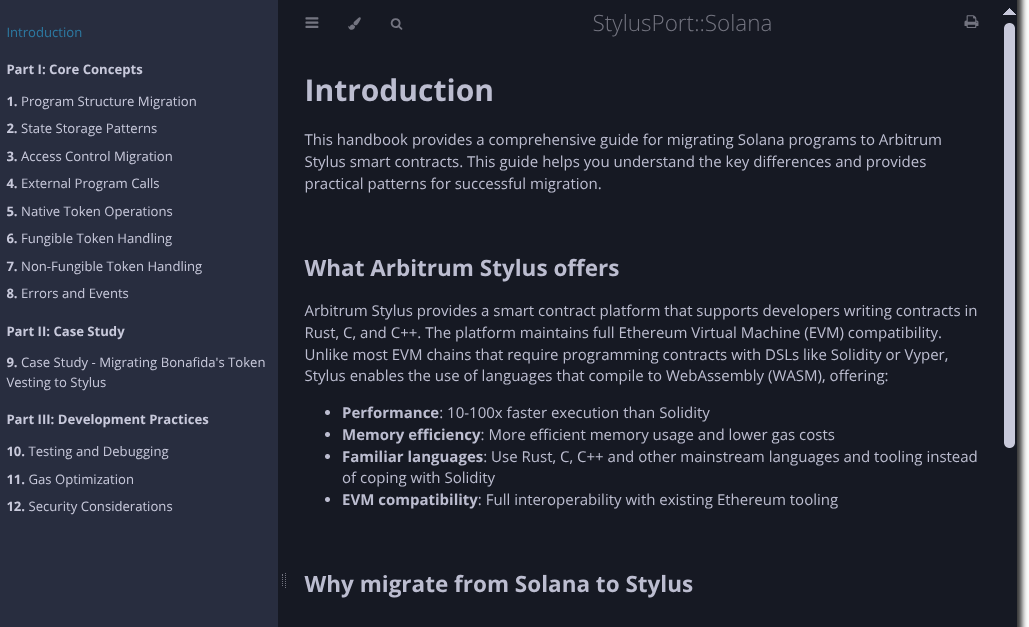Open chapter 5 Native Token Operations
The image size is (1029, 627).
[90, 211]
